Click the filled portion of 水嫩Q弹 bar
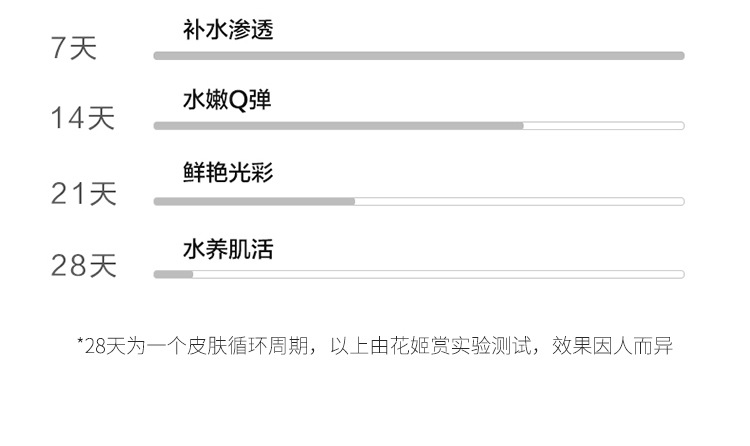 pos(338,126)
